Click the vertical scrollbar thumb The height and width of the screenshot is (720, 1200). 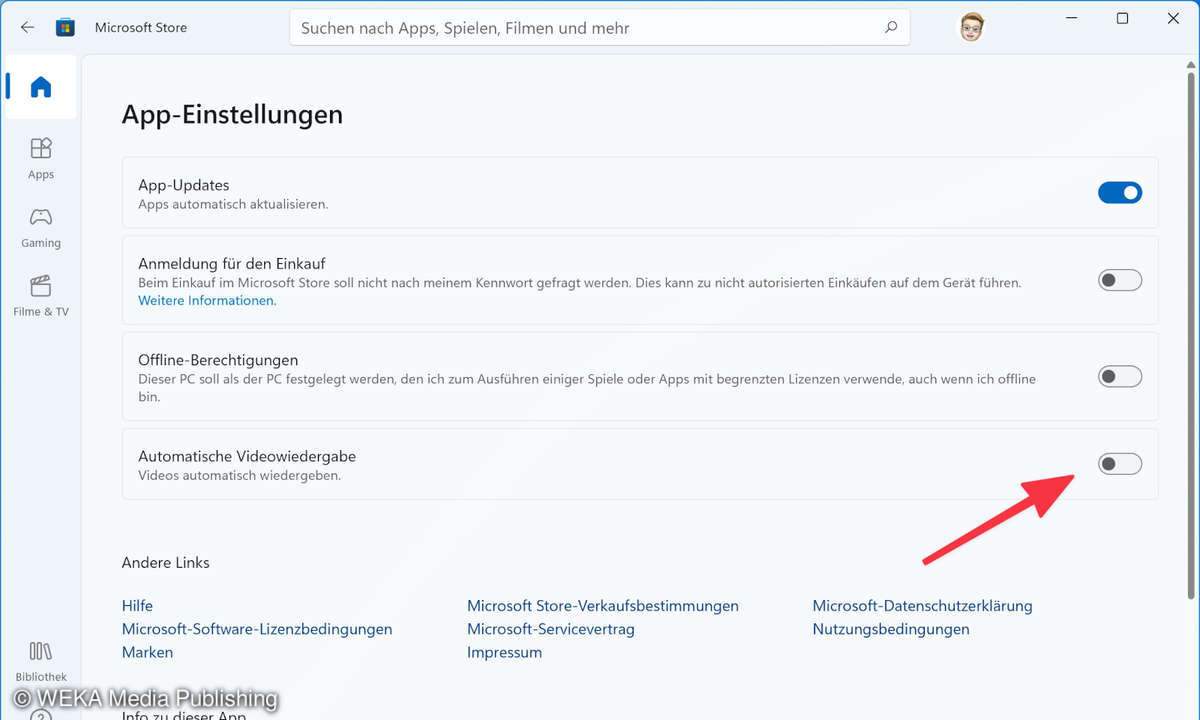(x=1190, y=335)
